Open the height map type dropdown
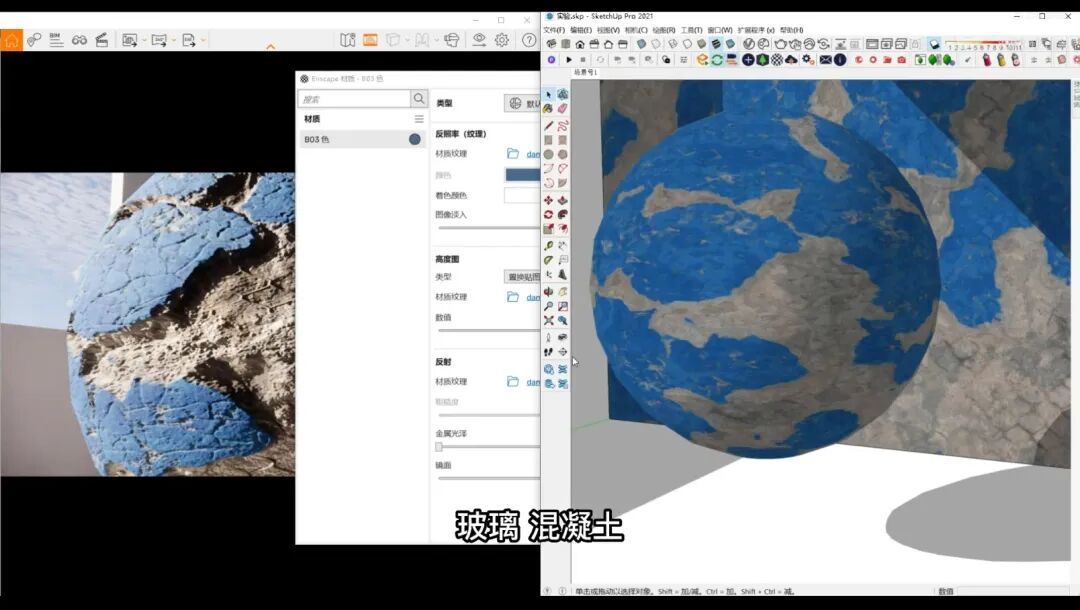Viewport: 1080px width, 610px height. (521, 277)
